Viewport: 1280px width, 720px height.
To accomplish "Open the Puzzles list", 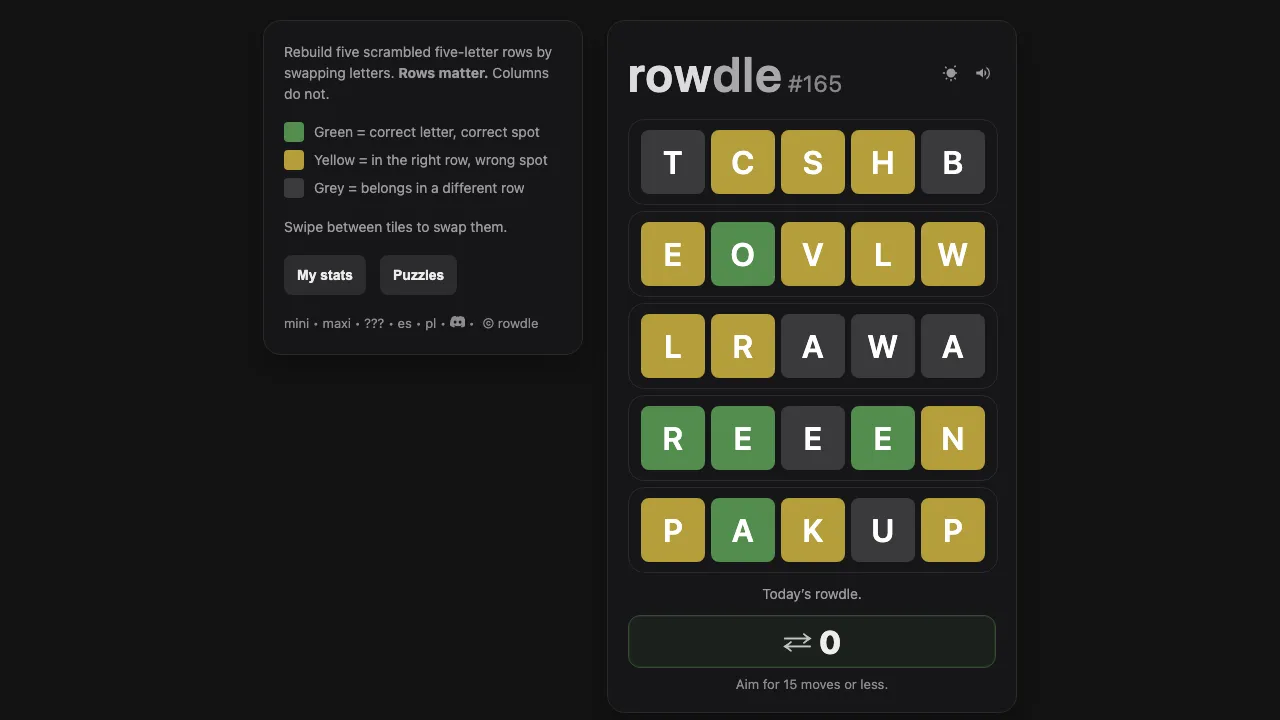I will click(x=418, y=275).
